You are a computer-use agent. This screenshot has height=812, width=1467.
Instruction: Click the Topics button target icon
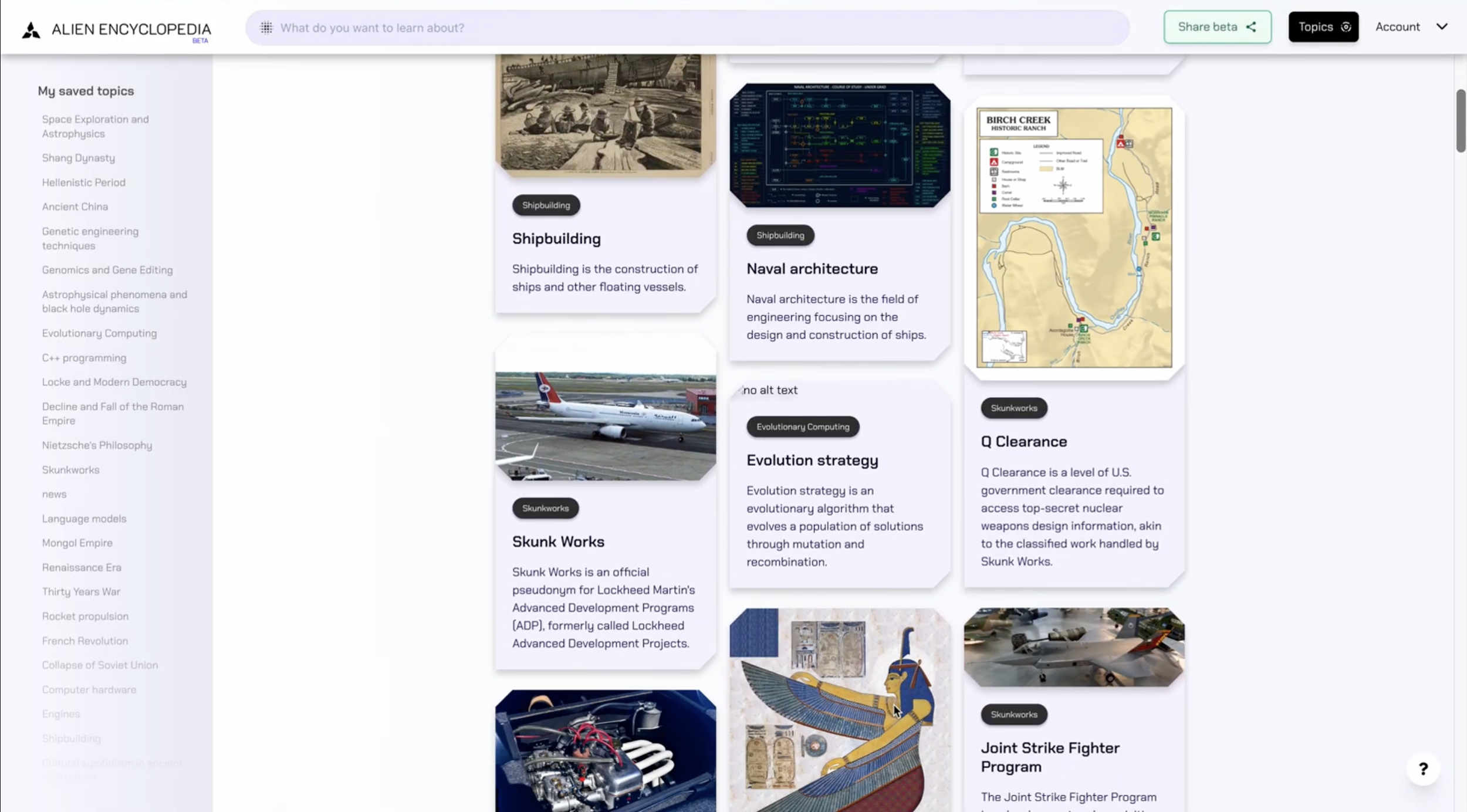click(x=1346, y=27)
